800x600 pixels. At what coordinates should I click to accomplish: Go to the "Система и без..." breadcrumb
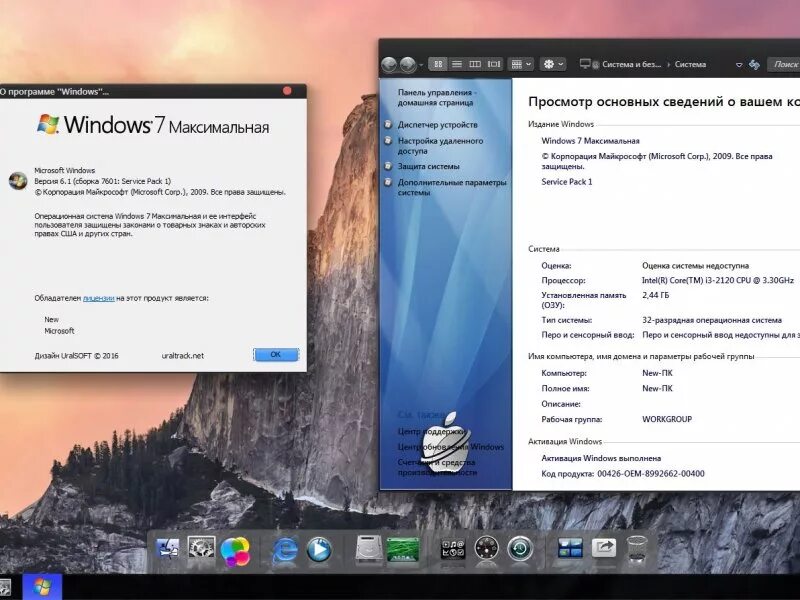click(632, 64)
